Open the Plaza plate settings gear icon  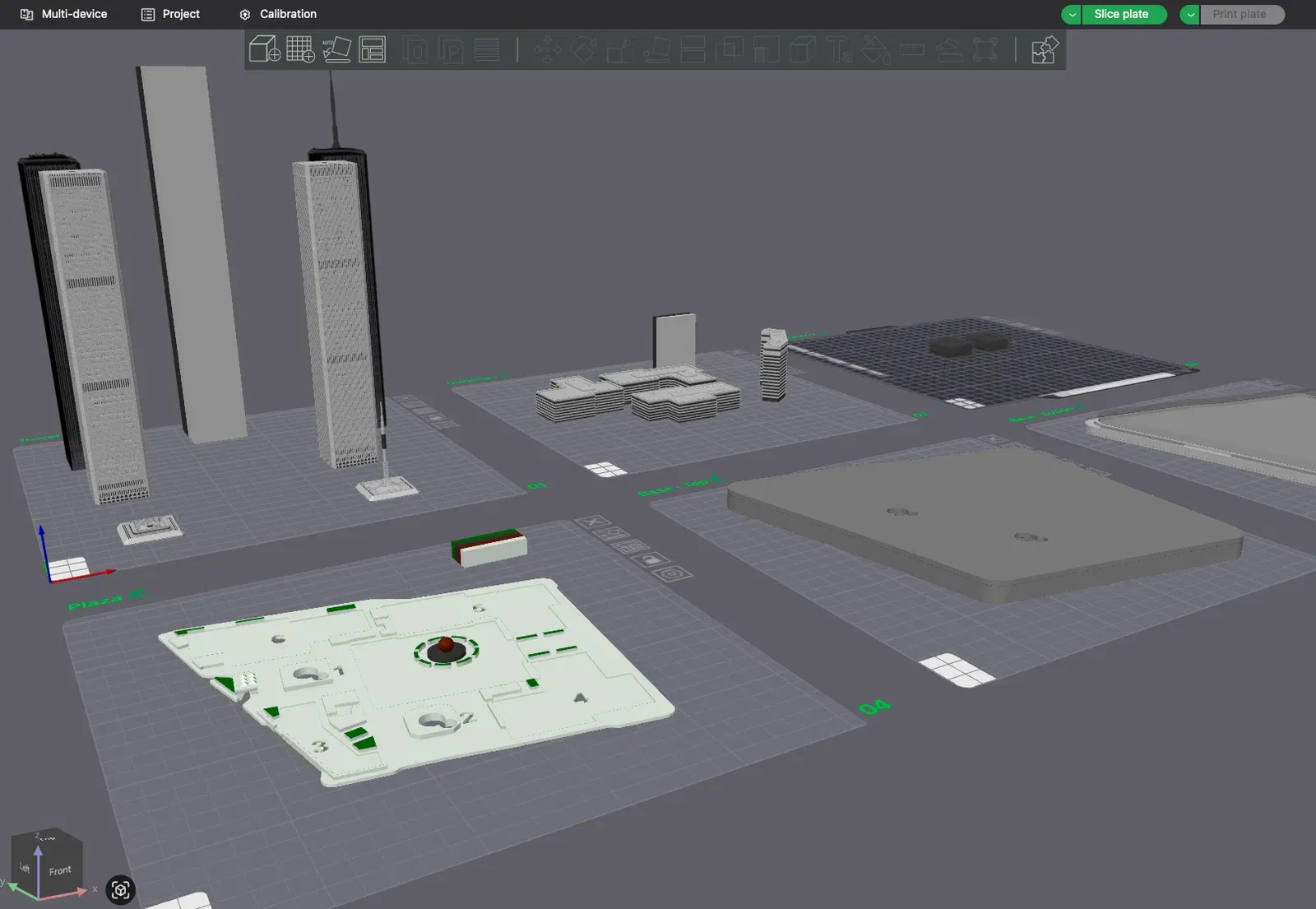click(672, 573)
